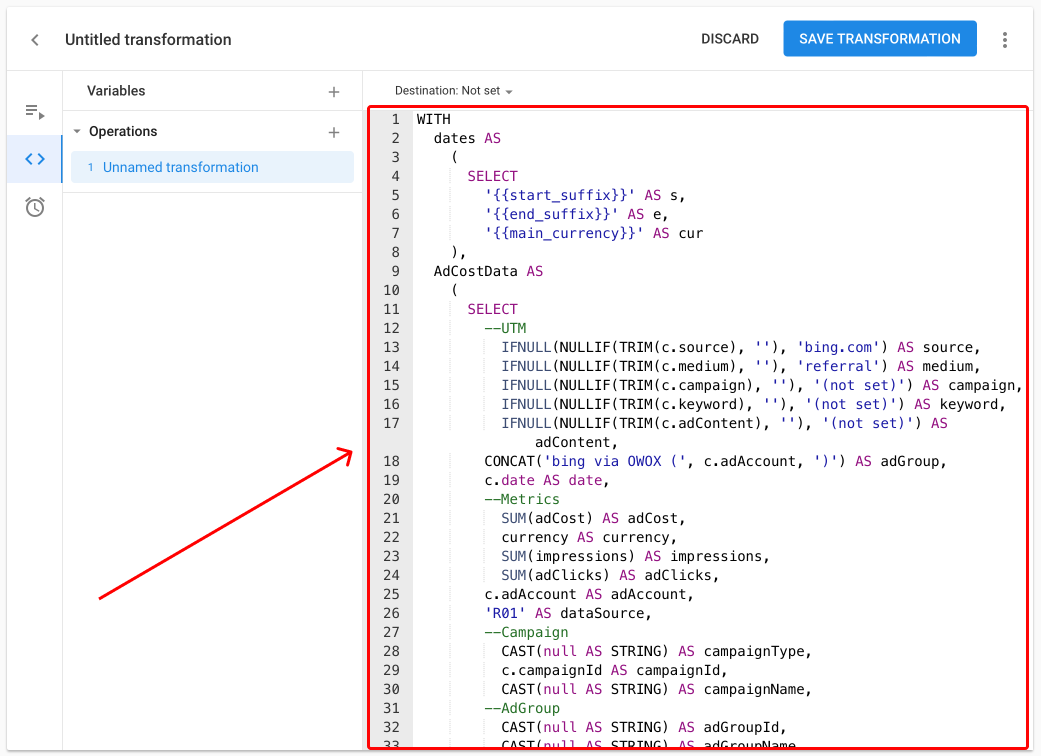Click the SUM(adClicks) line
Image resolution: width=1041 pixels, height=756 pixels.
click(610, 575)
